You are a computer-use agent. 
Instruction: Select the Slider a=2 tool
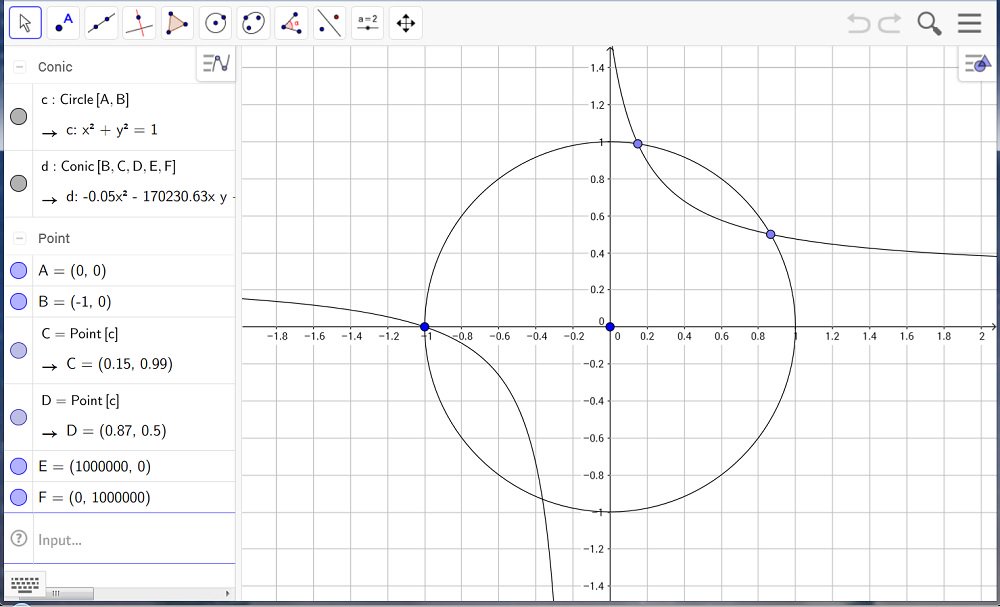(367, 24)
